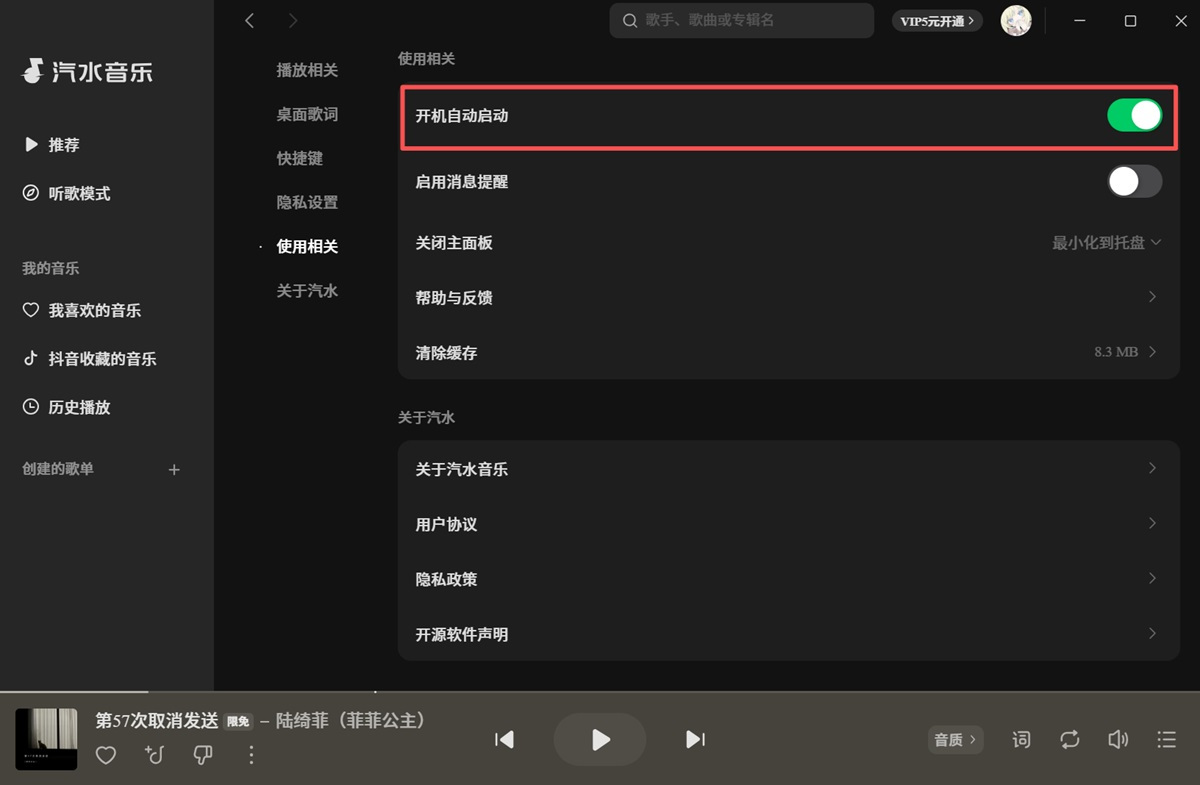
Task: Open the 音质 quality selector
Action: (x=954, y=740)
